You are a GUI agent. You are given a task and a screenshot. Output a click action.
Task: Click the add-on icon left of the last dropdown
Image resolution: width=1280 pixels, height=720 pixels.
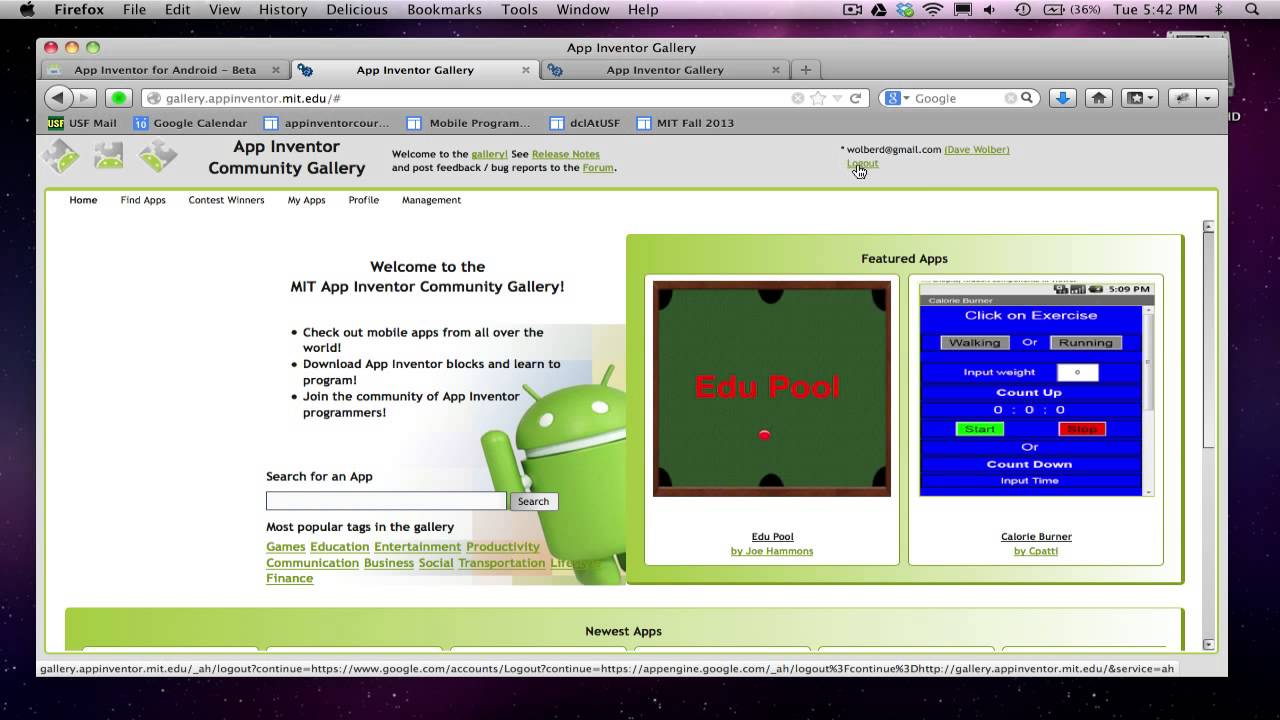pyautogui.click(x=1183, y=98)
